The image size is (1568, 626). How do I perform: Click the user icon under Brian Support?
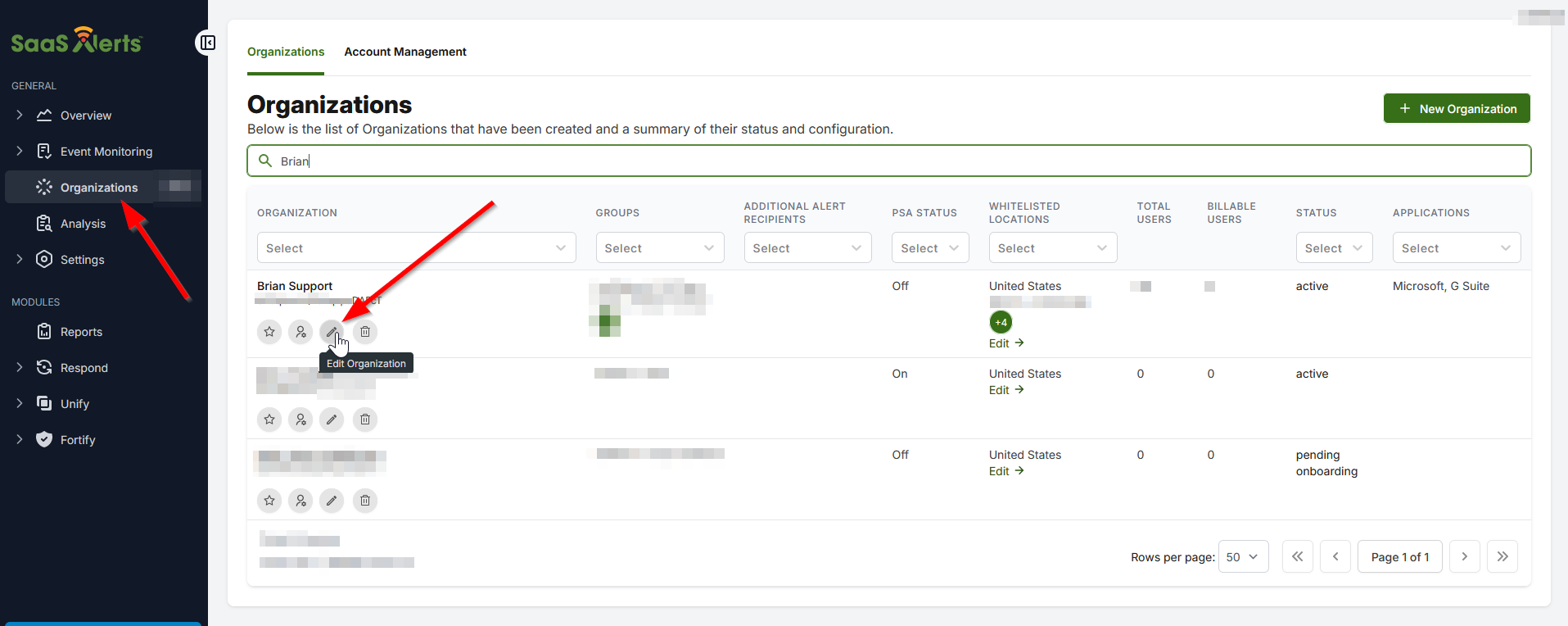(x=300, y=332)
